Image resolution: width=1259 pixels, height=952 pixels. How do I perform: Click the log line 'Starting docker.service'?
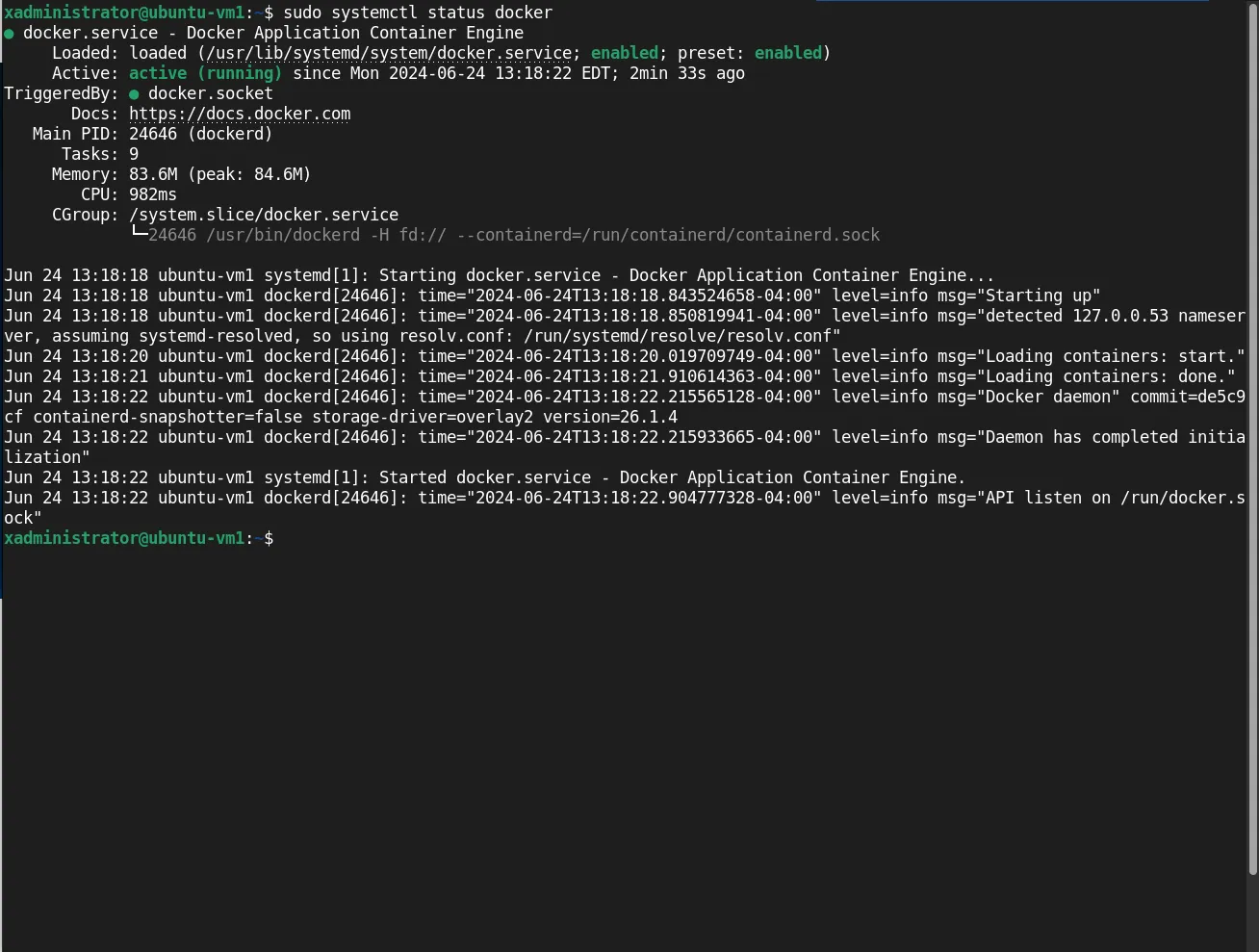499,275
